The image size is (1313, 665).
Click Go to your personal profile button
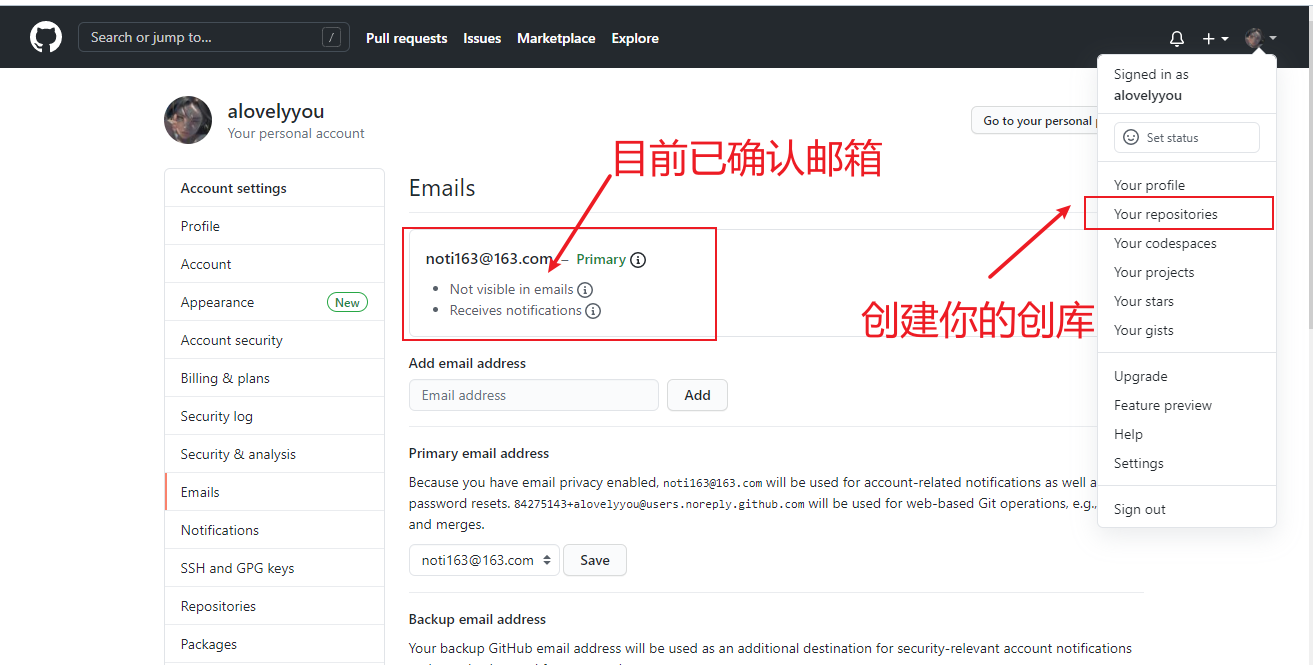point(1035,121)
